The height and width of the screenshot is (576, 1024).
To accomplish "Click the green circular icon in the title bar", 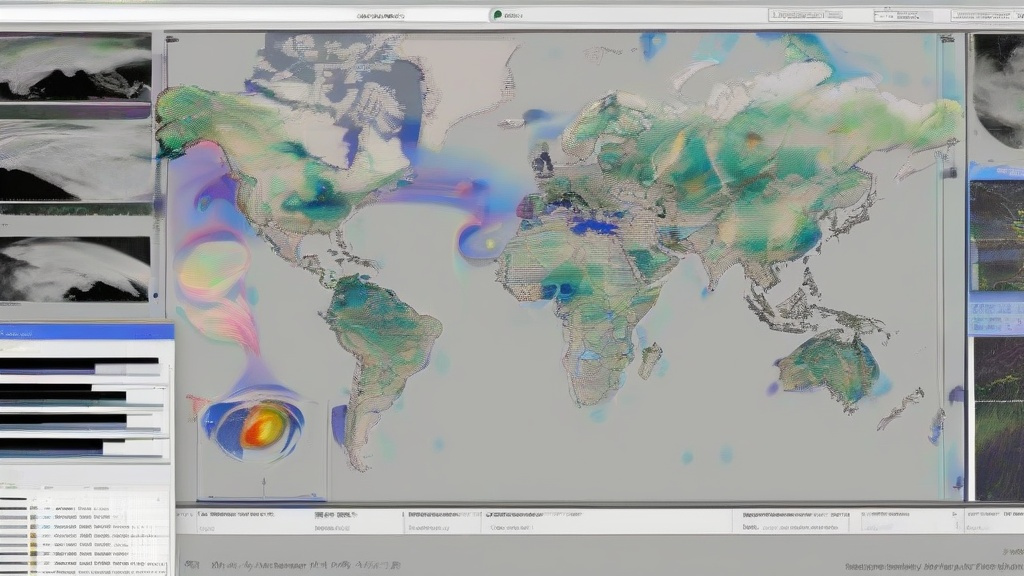I will click(496, 15).
